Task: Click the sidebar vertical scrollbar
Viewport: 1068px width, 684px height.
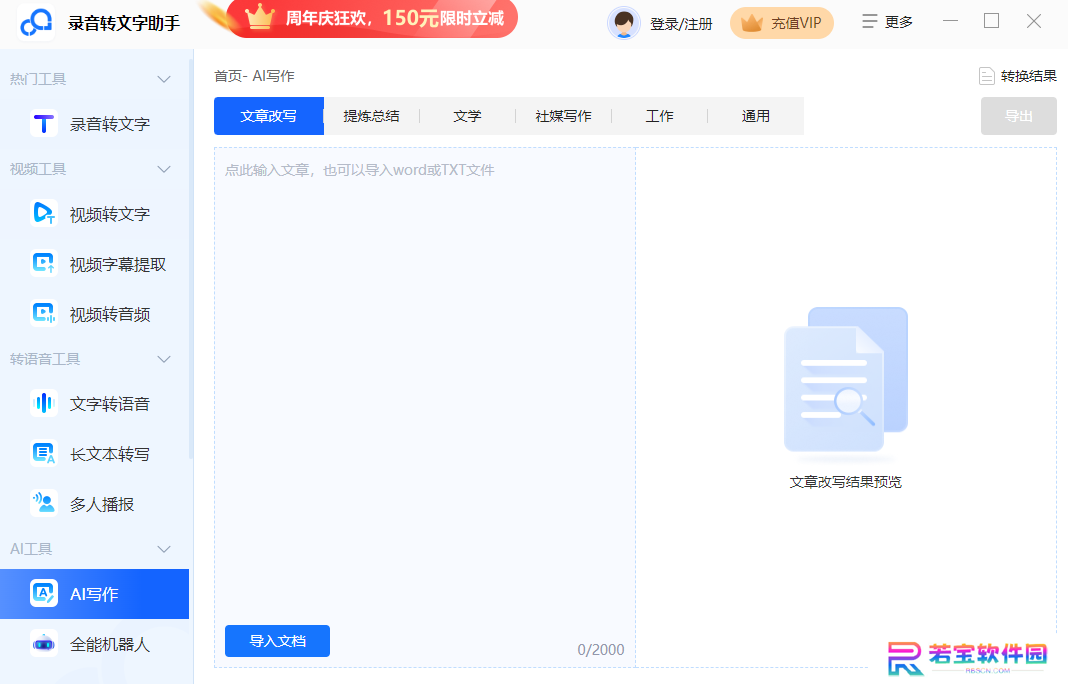Action: 191,259
